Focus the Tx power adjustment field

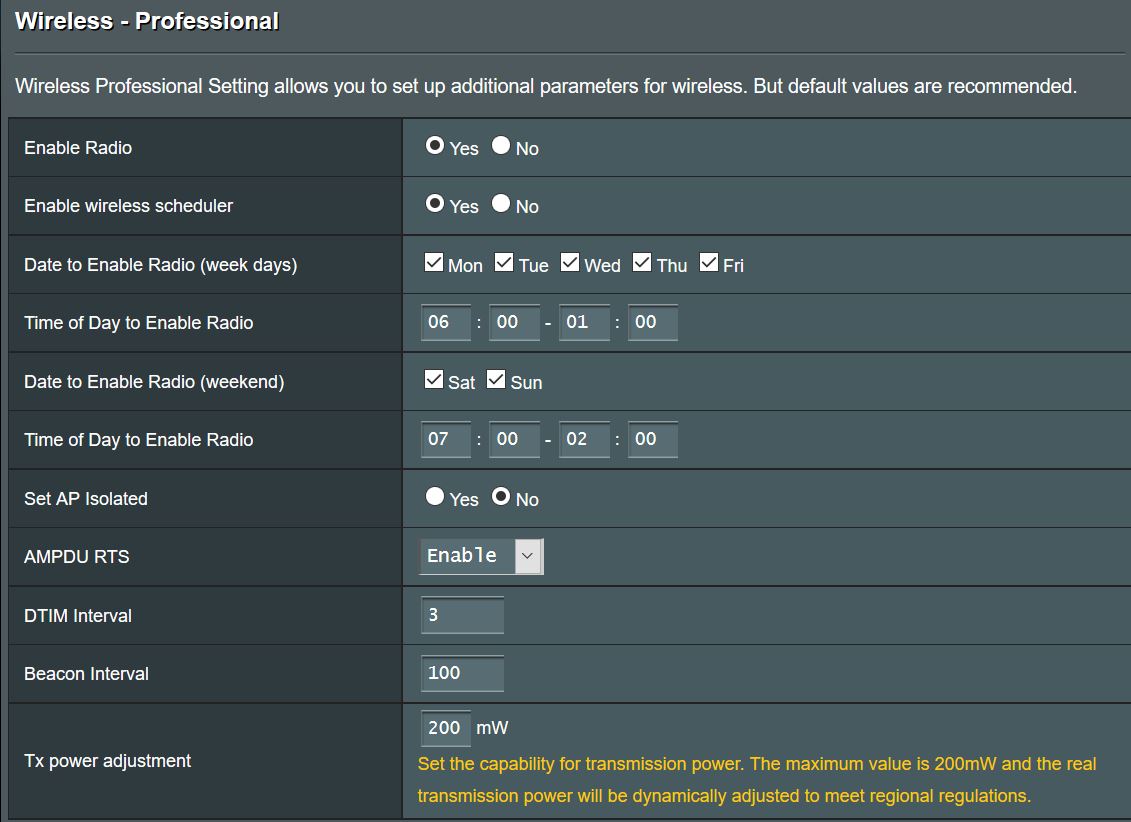[x=445, y=728]
